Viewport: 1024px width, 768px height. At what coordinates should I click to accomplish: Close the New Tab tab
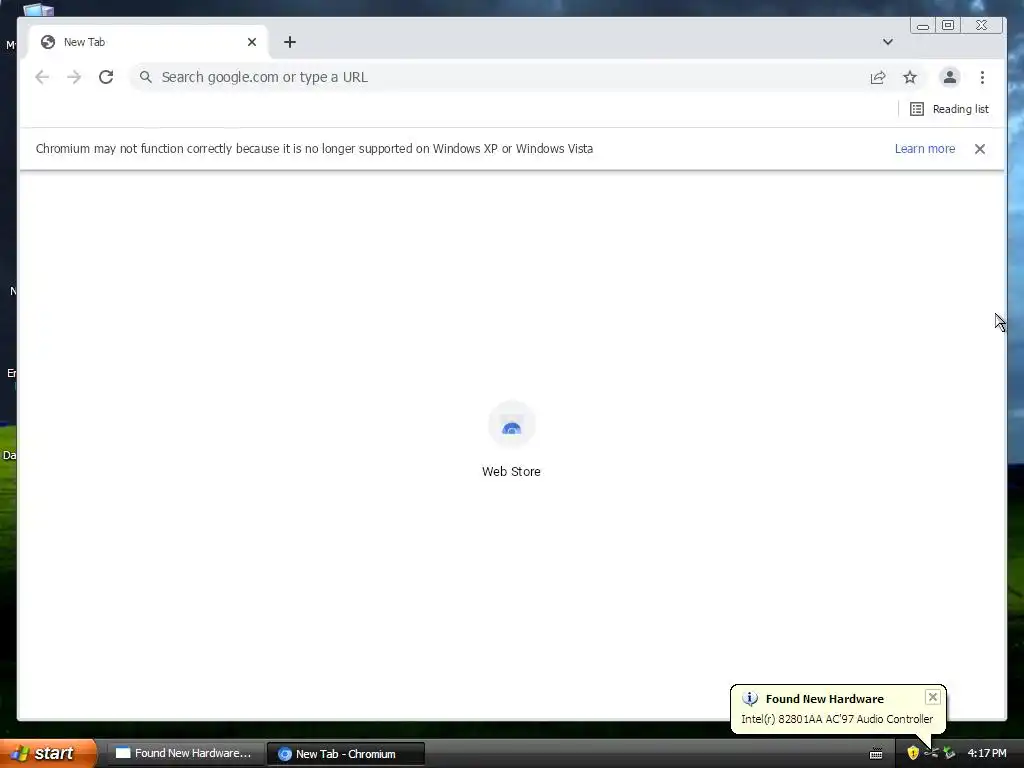(252, 42)
